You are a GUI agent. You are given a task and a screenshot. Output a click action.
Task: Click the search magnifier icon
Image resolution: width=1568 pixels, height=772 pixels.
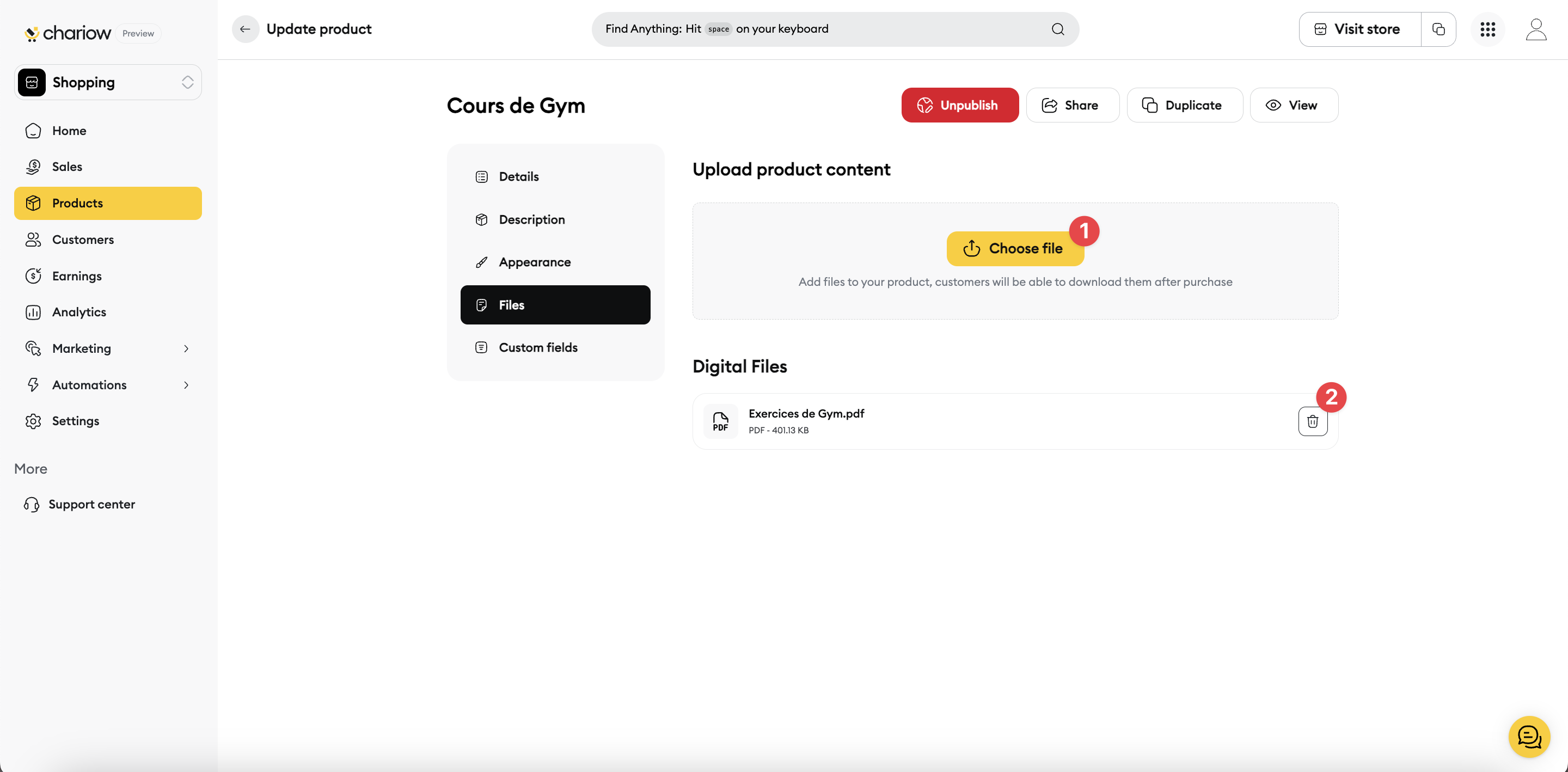click(x=1058, y=29)
